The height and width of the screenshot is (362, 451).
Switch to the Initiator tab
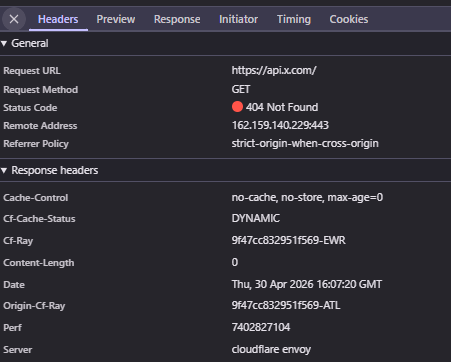[x=238, y=19]
